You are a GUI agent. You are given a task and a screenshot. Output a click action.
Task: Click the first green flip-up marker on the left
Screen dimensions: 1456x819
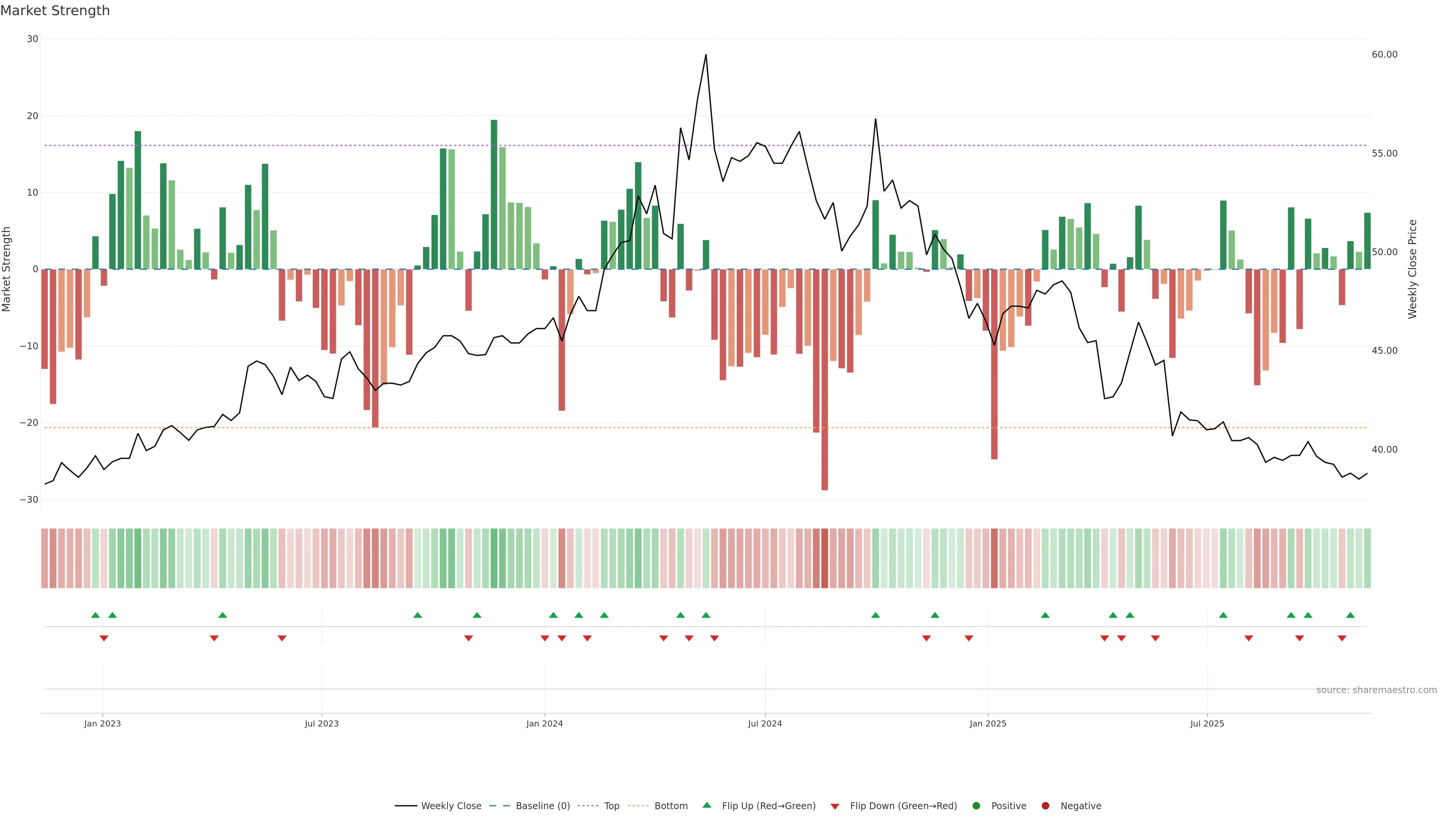click(x=95, y=615)
